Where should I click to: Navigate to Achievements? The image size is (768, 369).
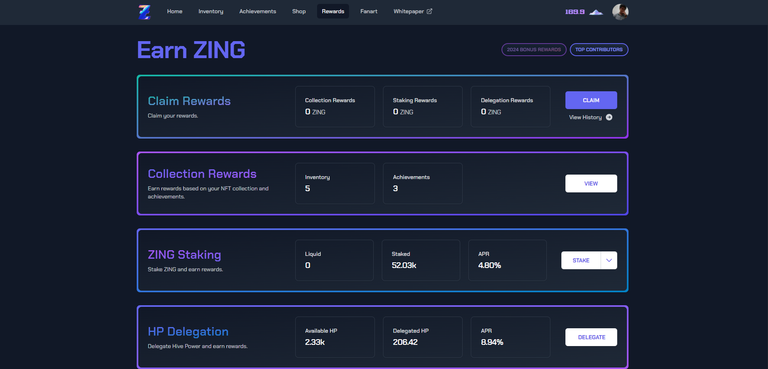pos(258,11)
